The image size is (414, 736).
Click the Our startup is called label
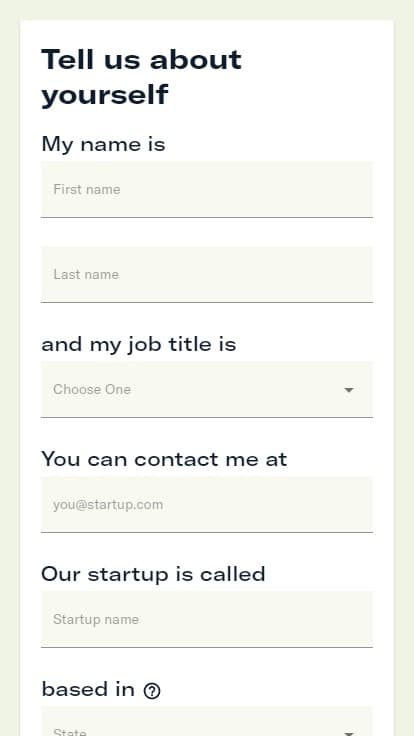(153, 574)
